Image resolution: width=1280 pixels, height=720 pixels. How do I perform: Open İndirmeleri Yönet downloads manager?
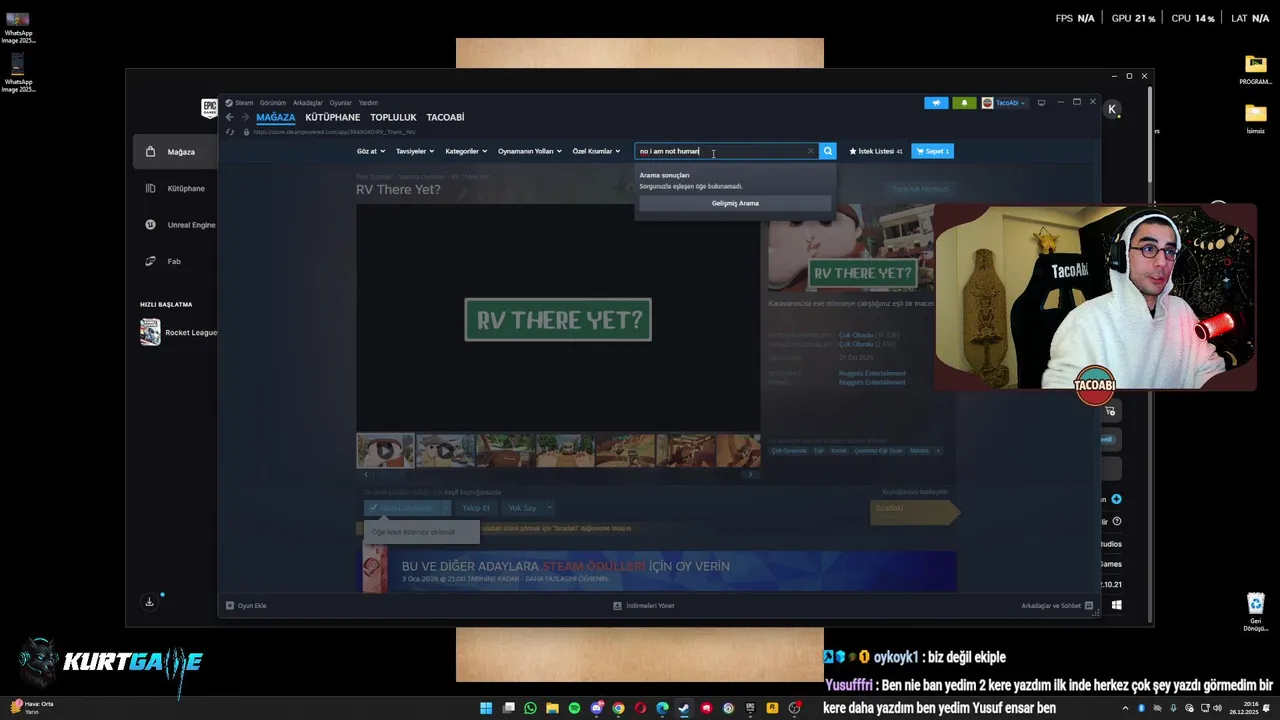pos(643,605)
